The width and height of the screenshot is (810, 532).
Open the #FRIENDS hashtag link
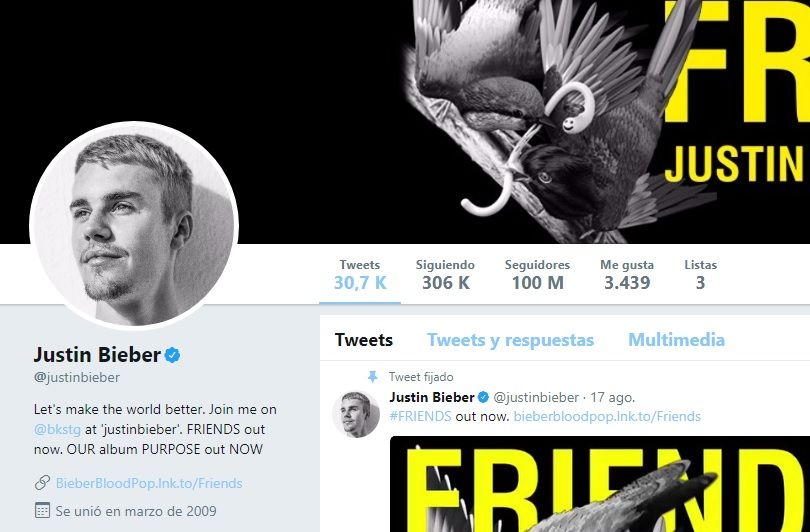pos(420,416)
